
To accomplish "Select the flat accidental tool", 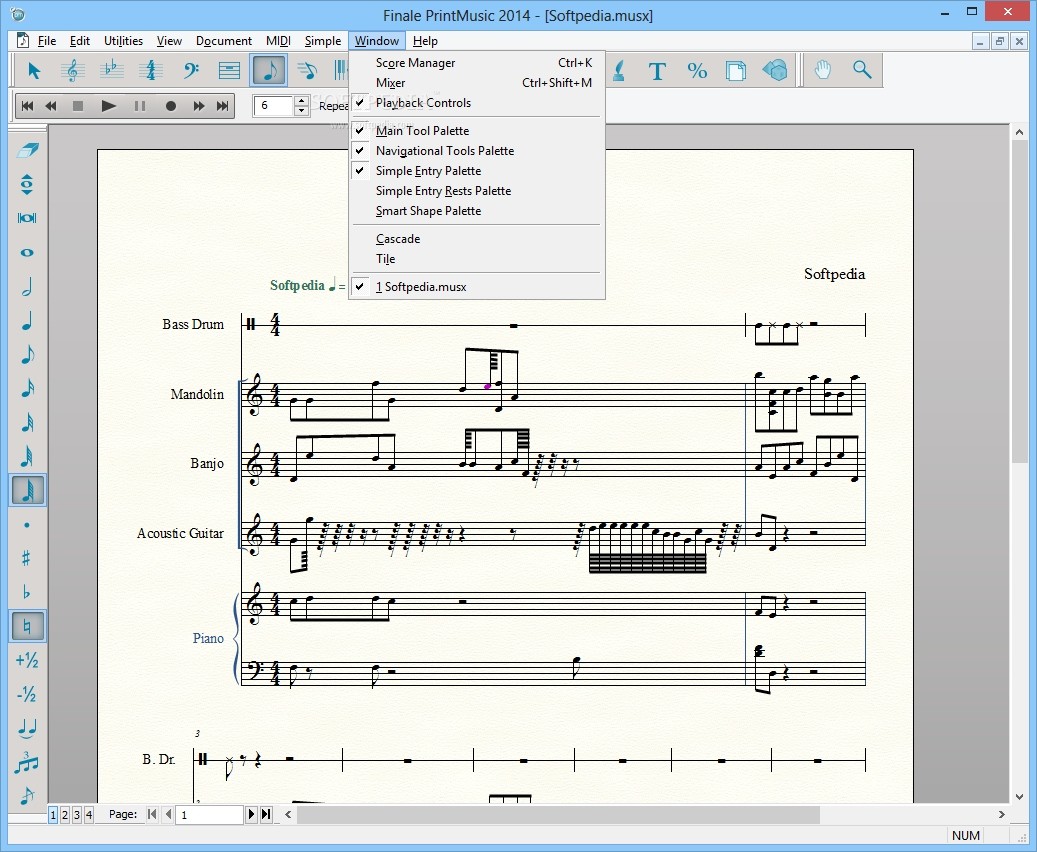I will [27, 592].
